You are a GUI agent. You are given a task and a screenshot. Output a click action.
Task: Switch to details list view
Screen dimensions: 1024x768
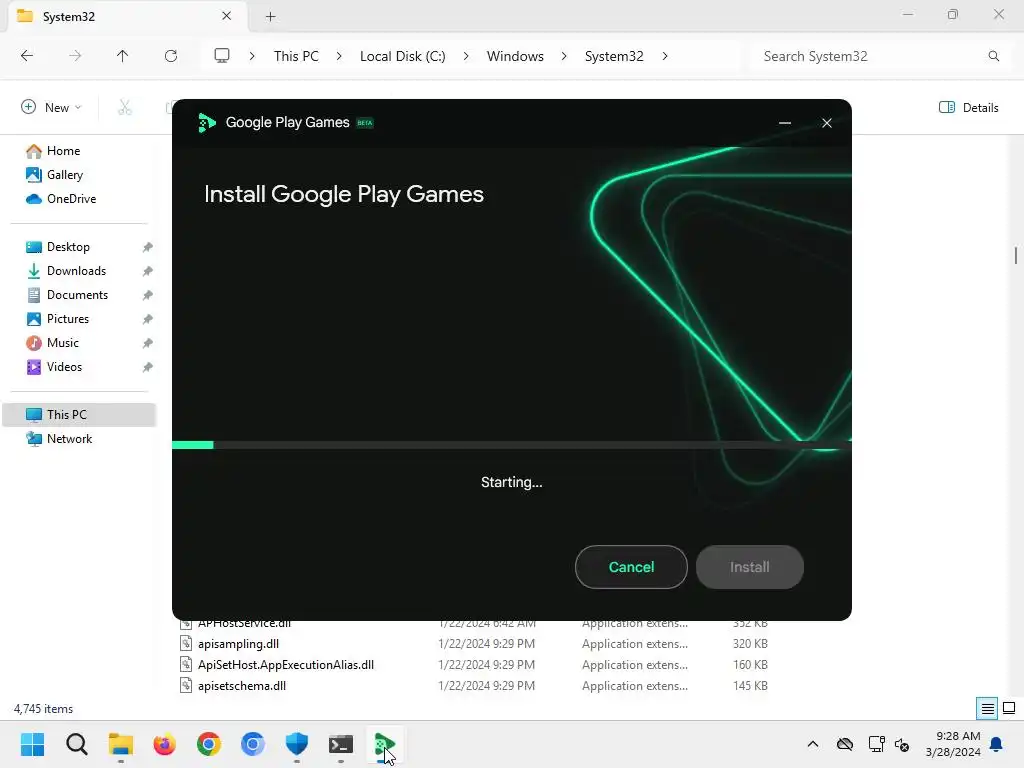987,709
